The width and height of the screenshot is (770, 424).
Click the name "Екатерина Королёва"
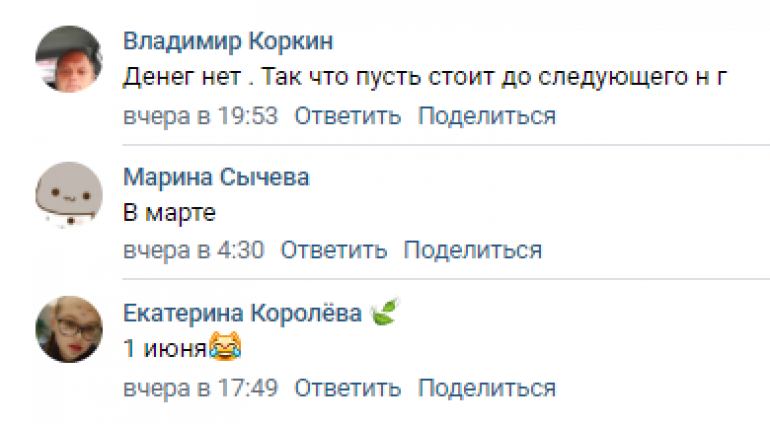pyautogui.click(x=242, y=313)
